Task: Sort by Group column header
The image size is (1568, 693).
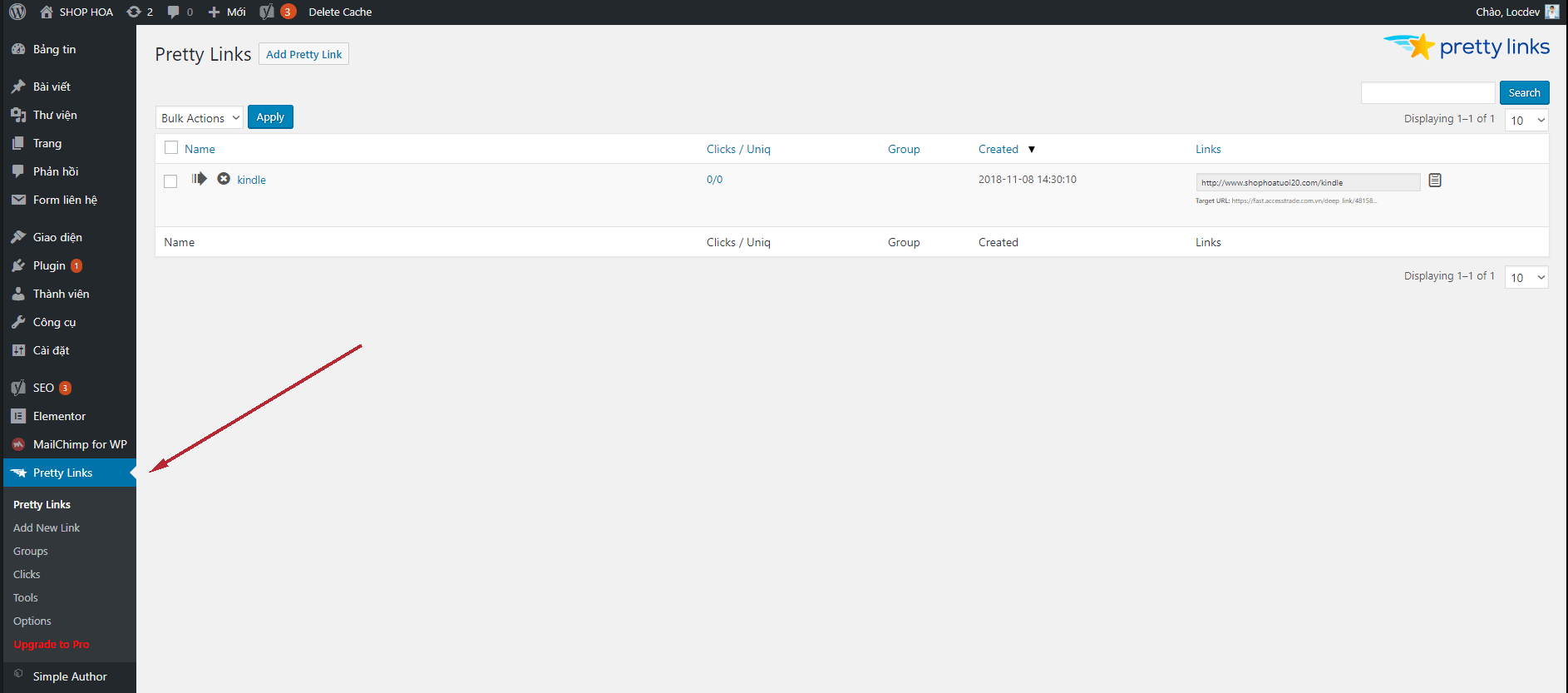Action: pyautogui.click(x=904, y=149)
